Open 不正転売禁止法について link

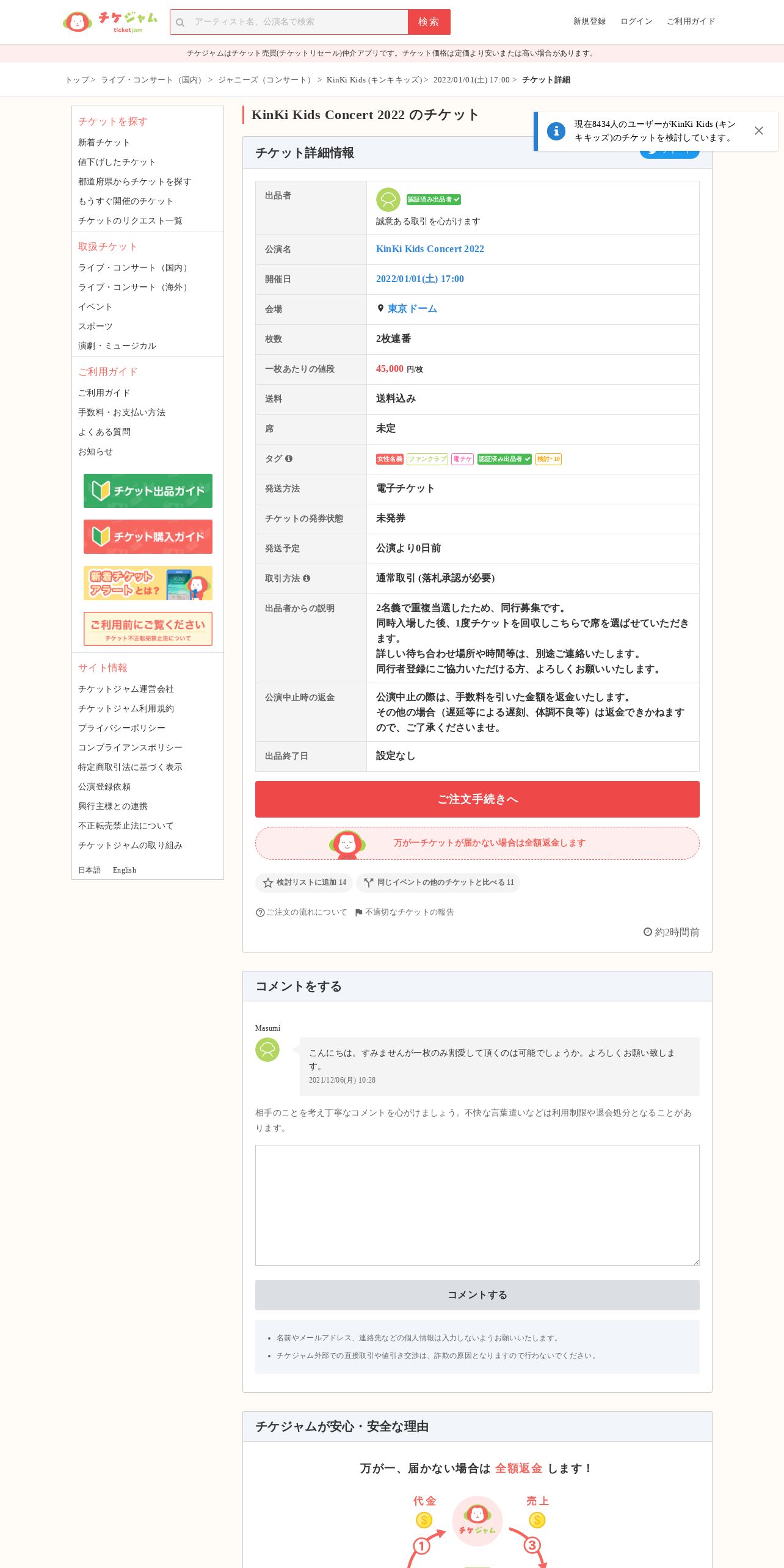coord(126,826)
